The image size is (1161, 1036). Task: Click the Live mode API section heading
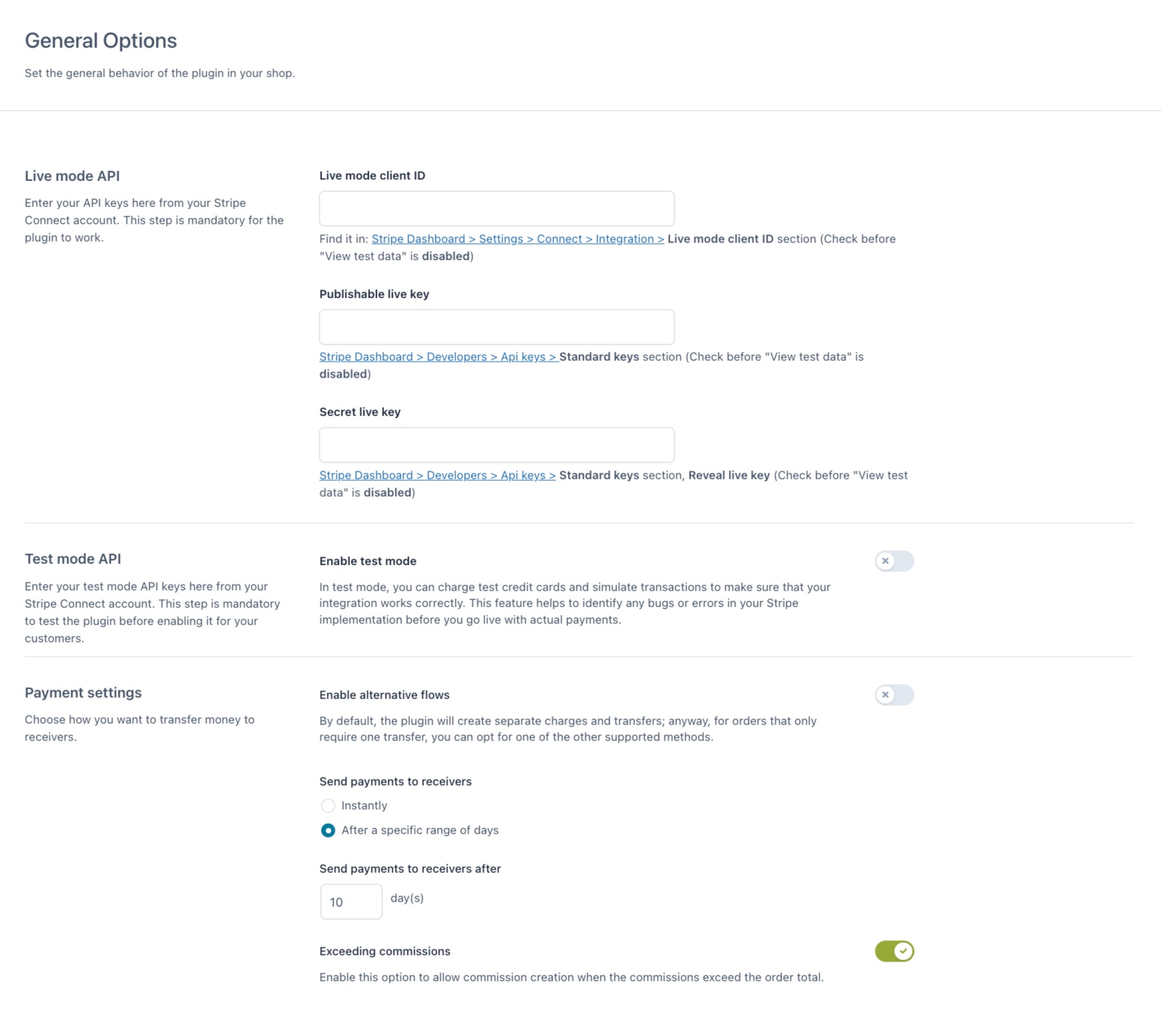tap(72, 176)
